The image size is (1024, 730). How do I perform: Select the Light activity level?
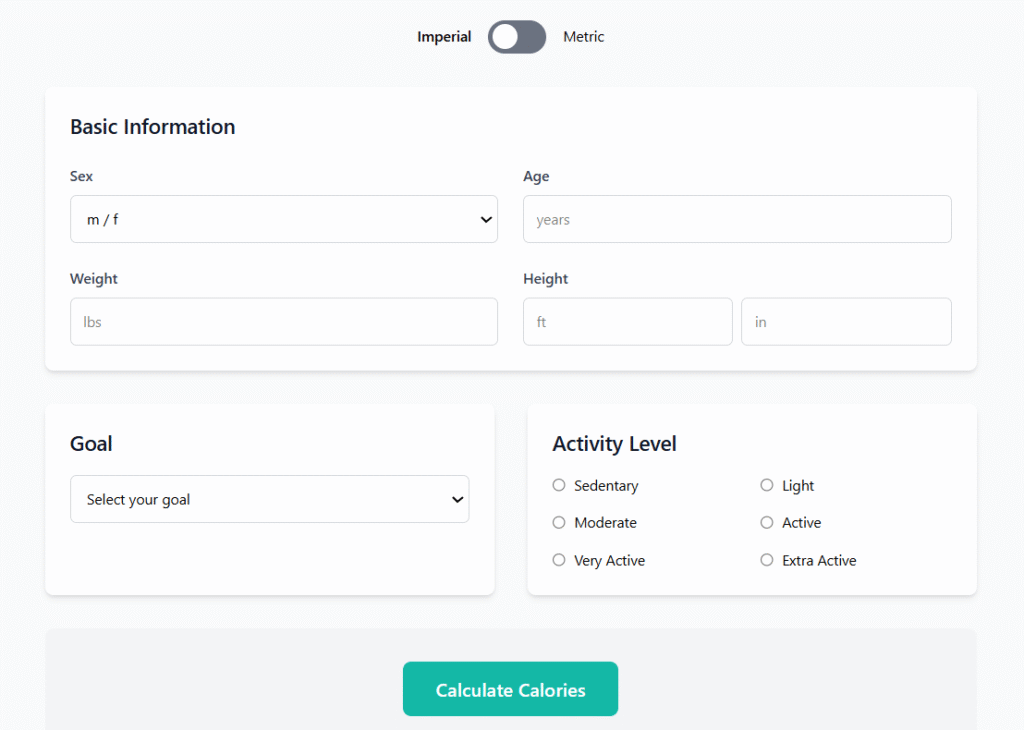coord(767,485)
